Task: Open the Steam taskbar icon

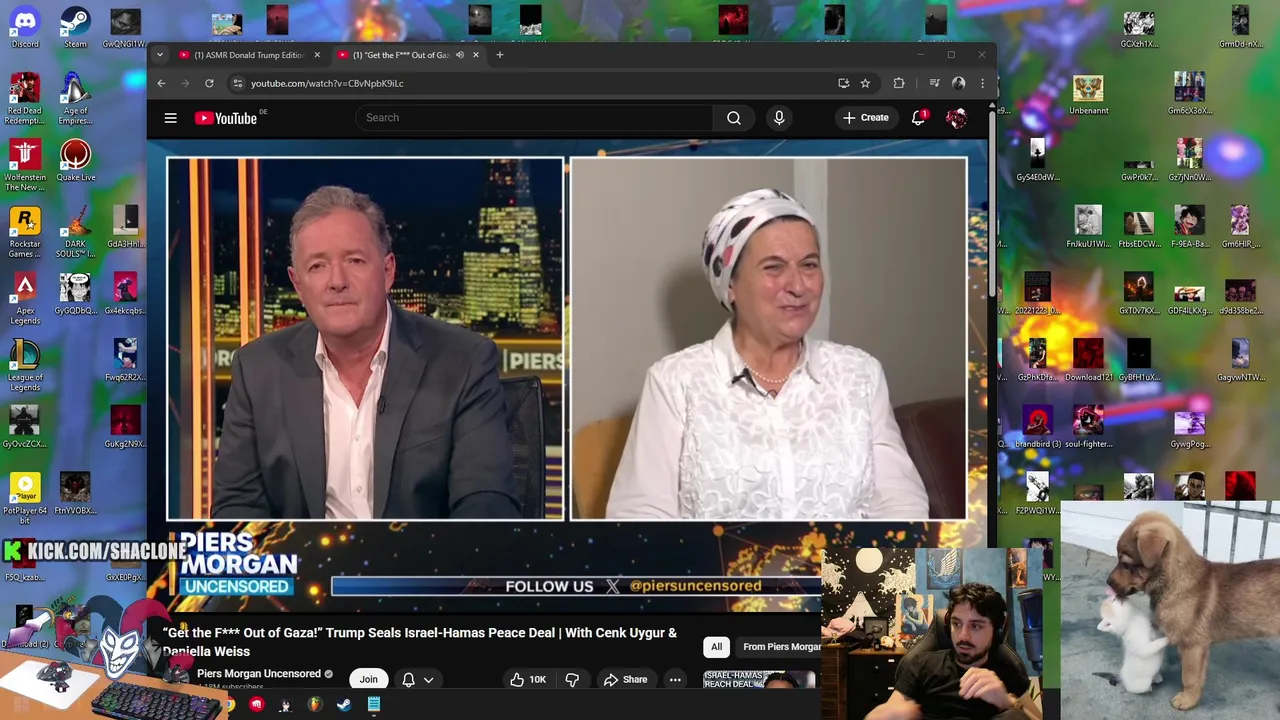Action: coord(344,705)
